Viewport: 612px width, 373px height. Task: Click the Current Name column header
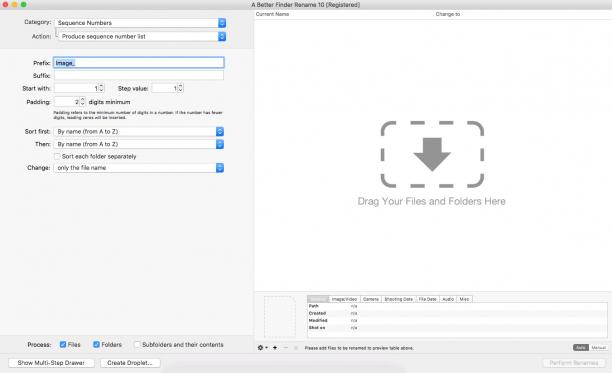click(272, 14)
